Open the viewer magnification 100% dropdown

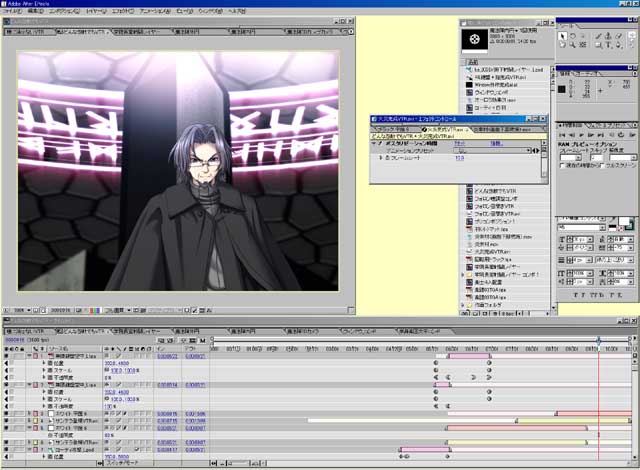click(x=21, y=310)
